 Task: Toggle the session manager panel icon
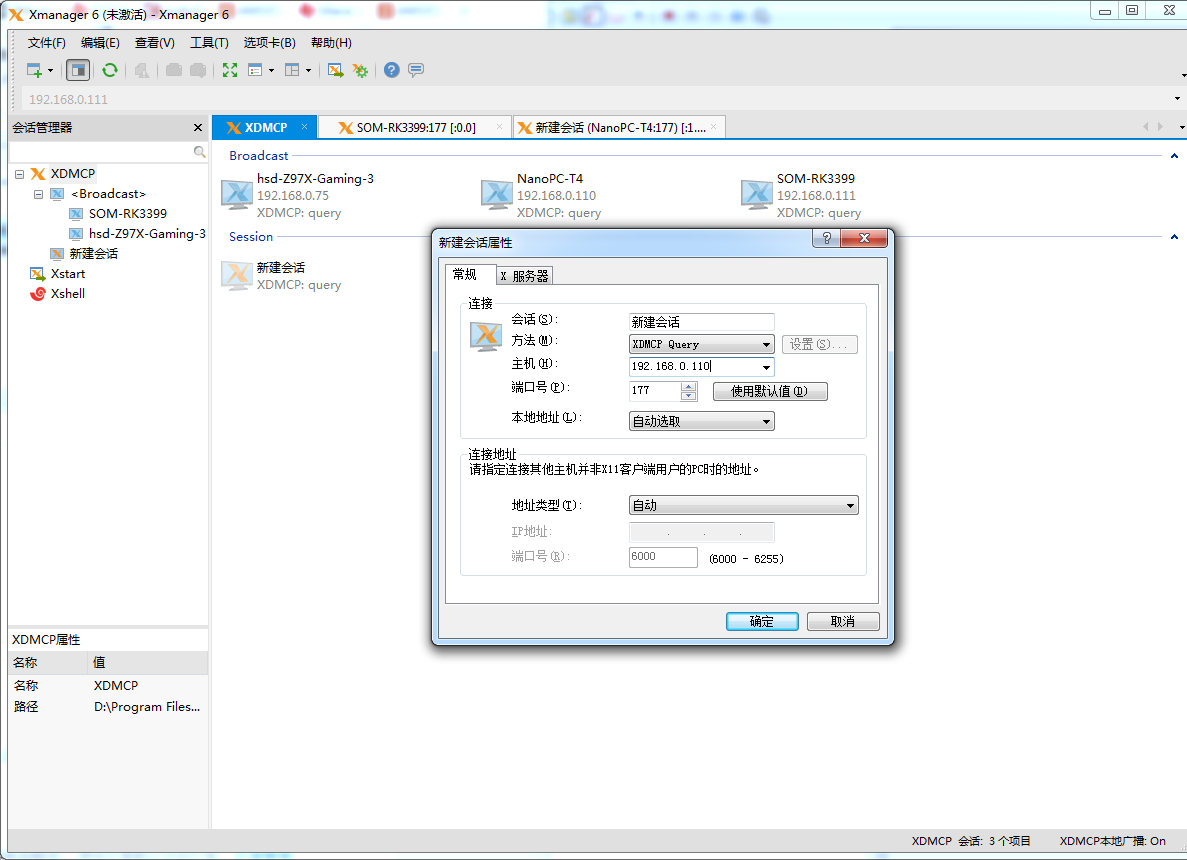pyautogui.click(x=77, y=70)
